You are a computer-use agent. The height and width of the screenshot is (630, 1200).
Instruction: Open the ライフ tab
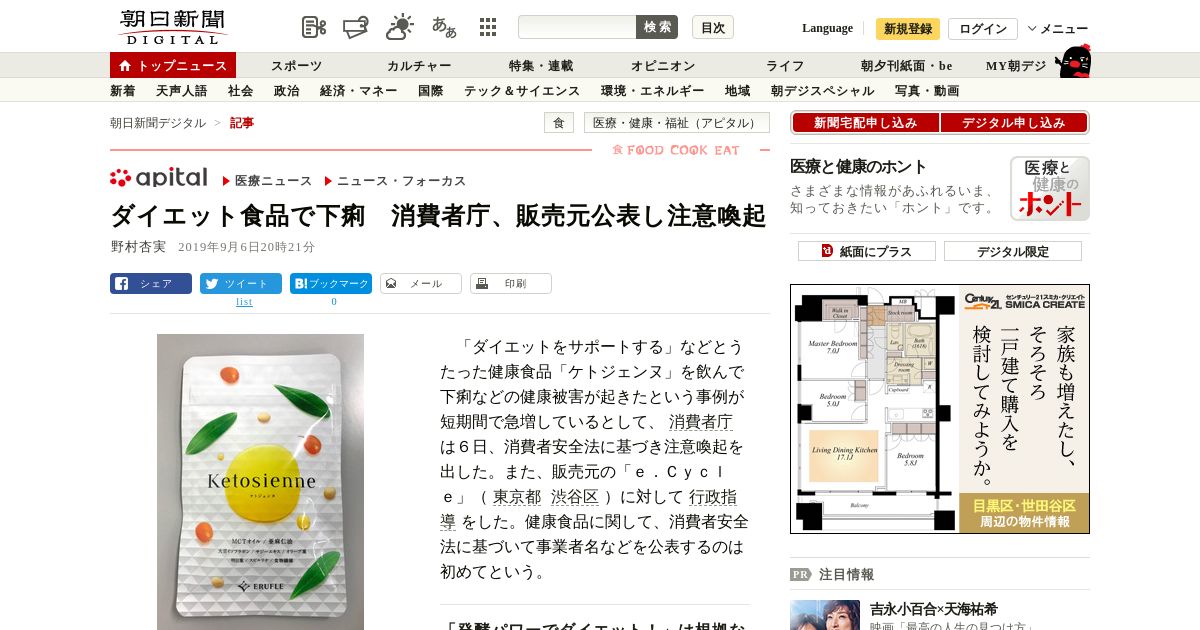tap(785, 66)
